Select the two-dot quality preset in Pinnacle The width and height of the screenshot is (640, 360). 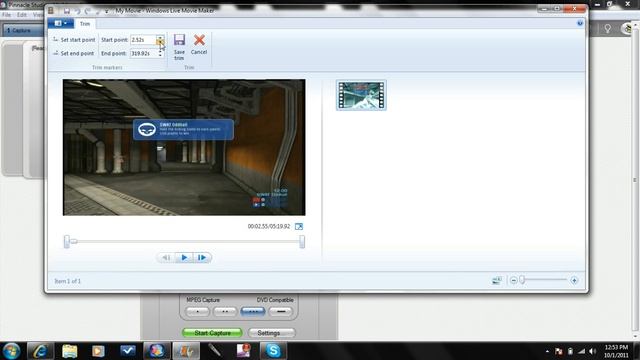click(x=224, y=311)
